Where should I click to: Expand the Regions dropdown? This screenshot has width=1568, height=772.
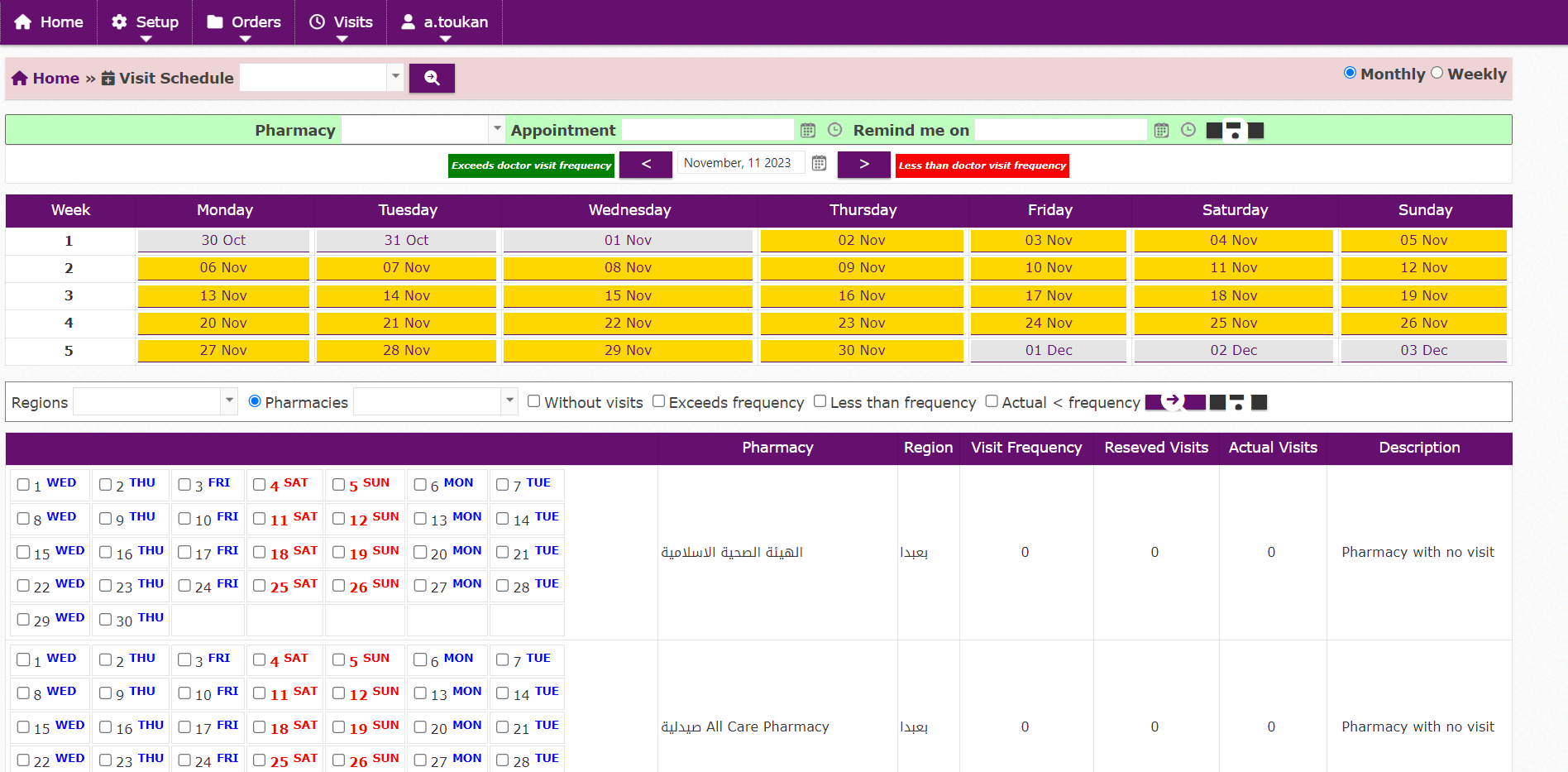[x=229, y=401]
